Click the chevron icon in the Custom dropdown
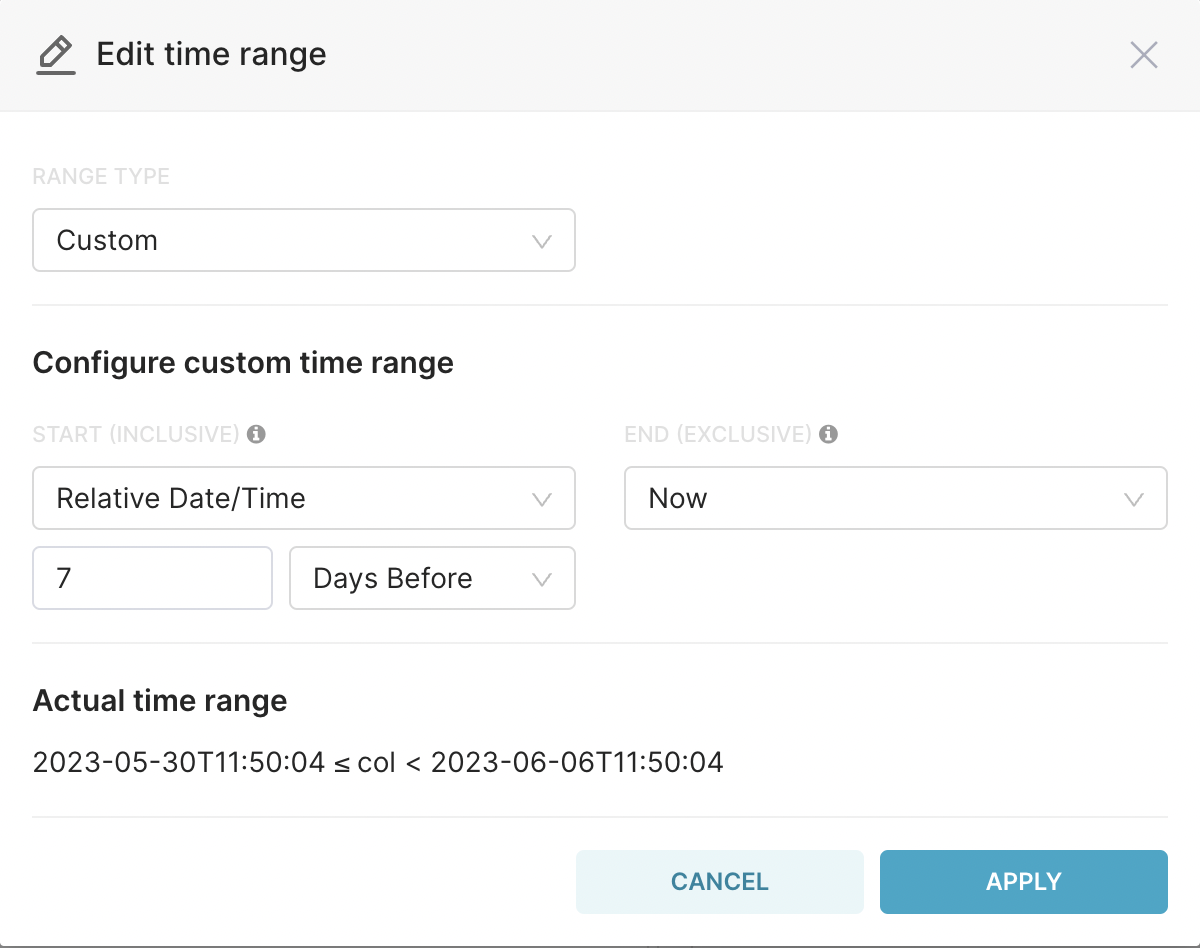The height and width of the screenshot is (948, 1200). click(542, 240)
